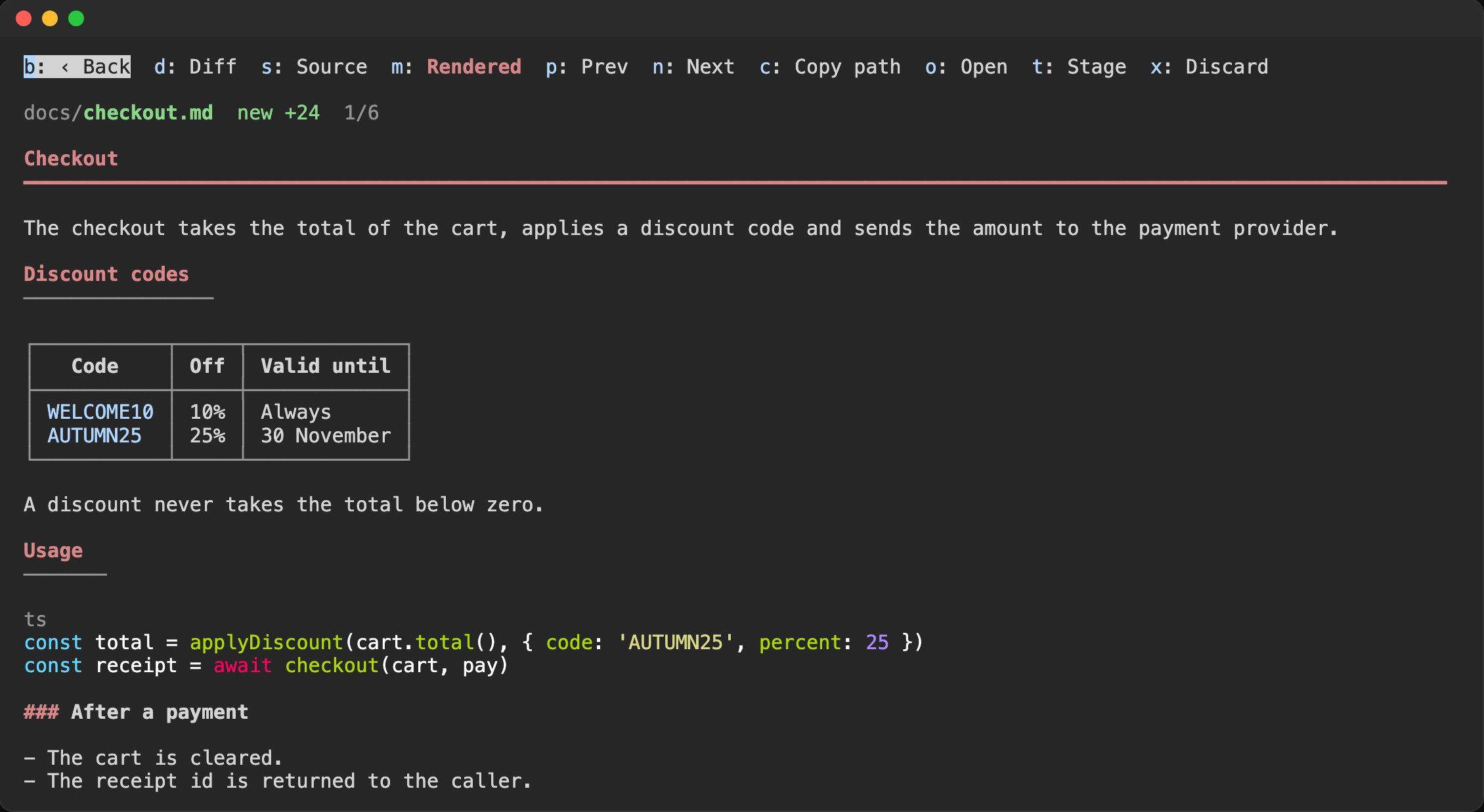Click the 'new +24' change indicator
1484x812 pixels.
[278, 113]
